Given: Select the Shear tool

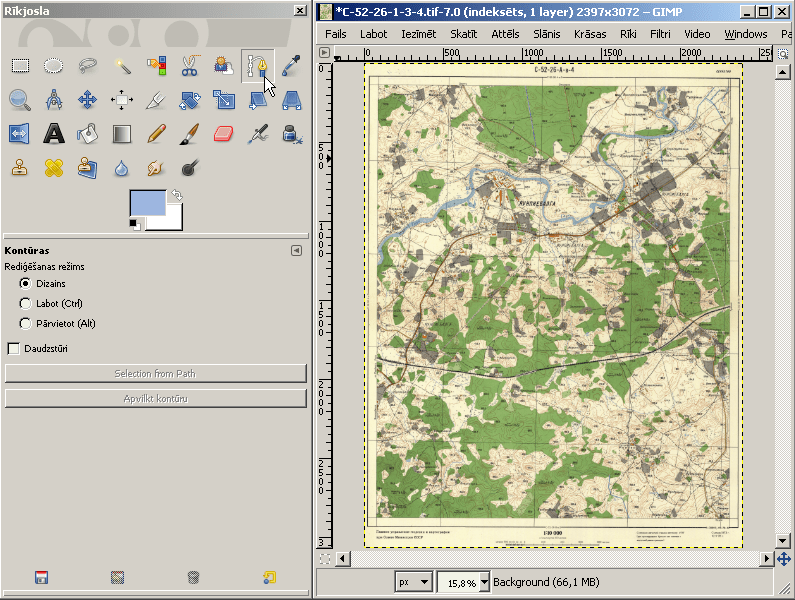Looking at the screenshot, I should pyautogui.click(x=258, y=100).
